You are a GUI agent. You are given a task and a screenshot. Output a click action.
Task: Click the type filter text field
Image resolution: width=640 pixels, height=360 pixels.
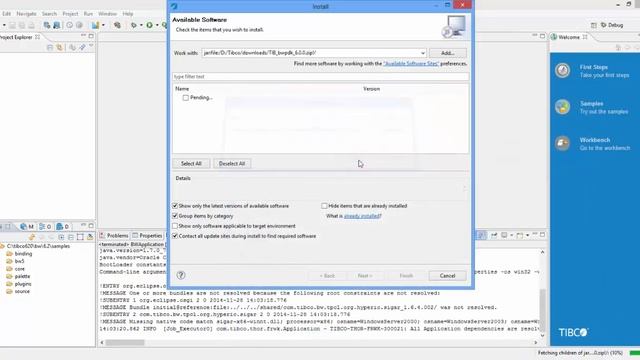pyautogui.click(x=320, y=77)
